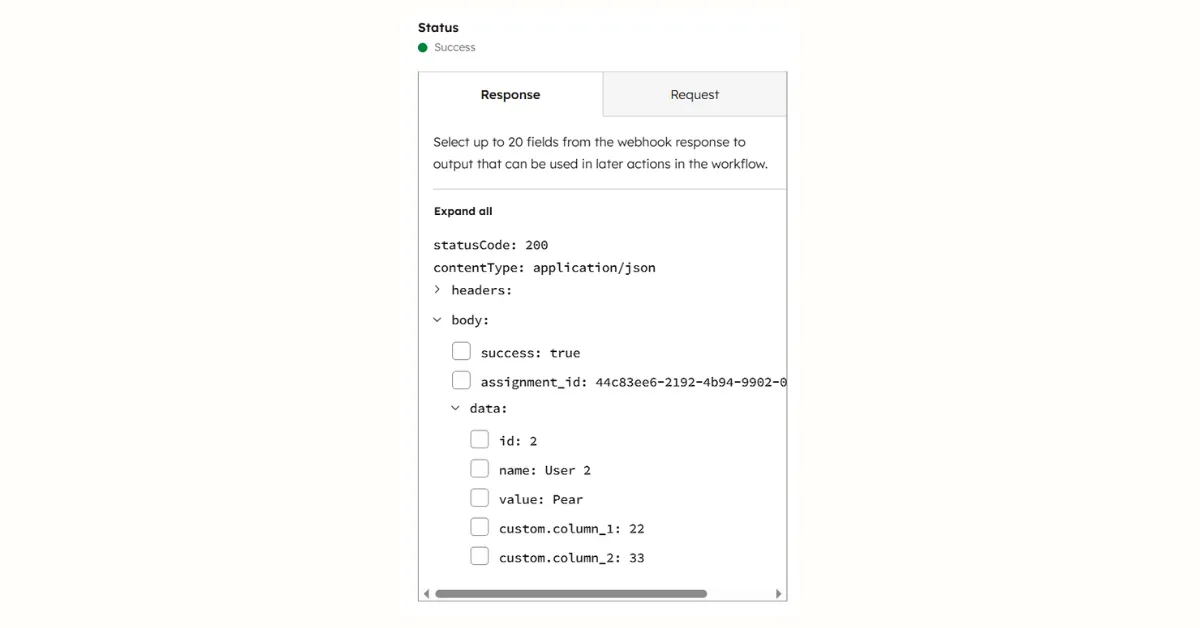Screen dimensions: 1200x628
Task: Switch to the Request tab
Action: [x=694, y=93]
